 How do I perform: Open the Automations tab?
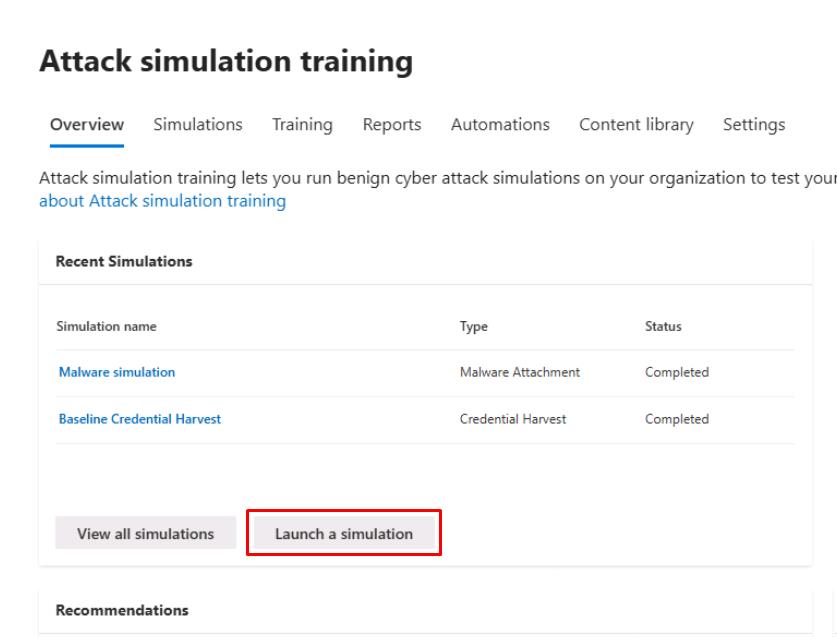pos(500,125)
